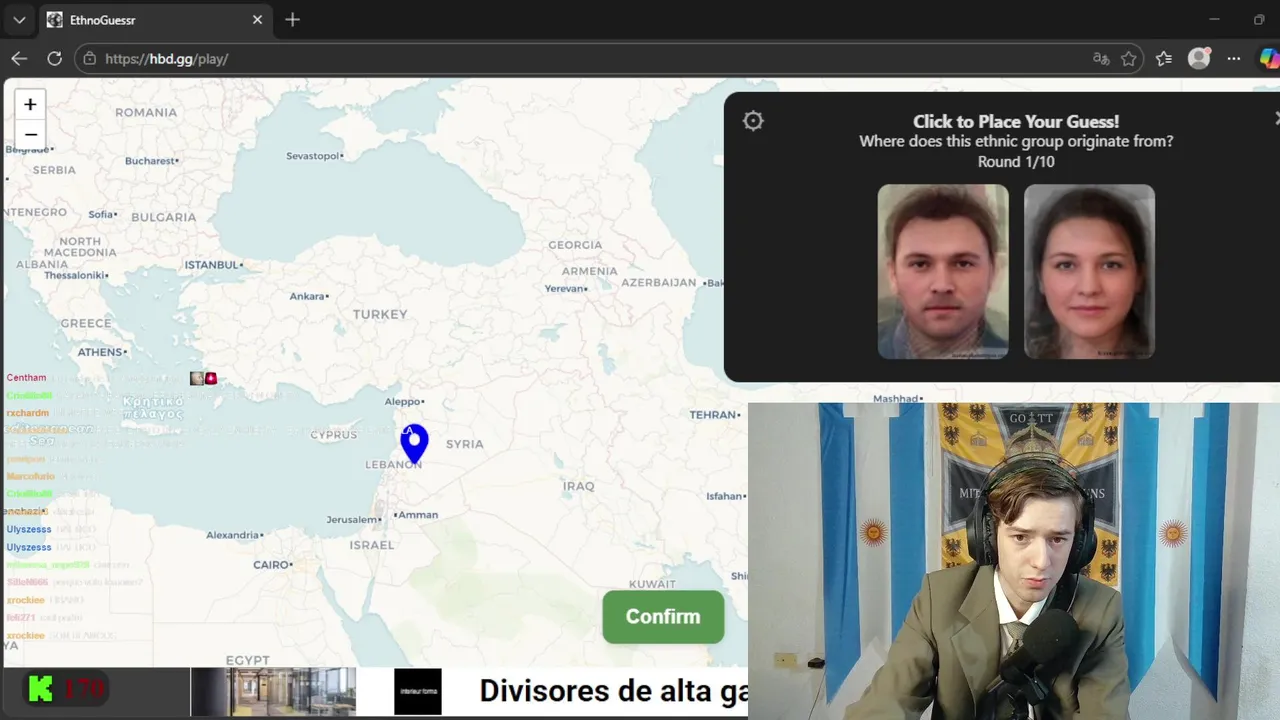Viewport: 1280px width, 720px height.
Task: Click SYRIA country label
Action: pos(464,444)
